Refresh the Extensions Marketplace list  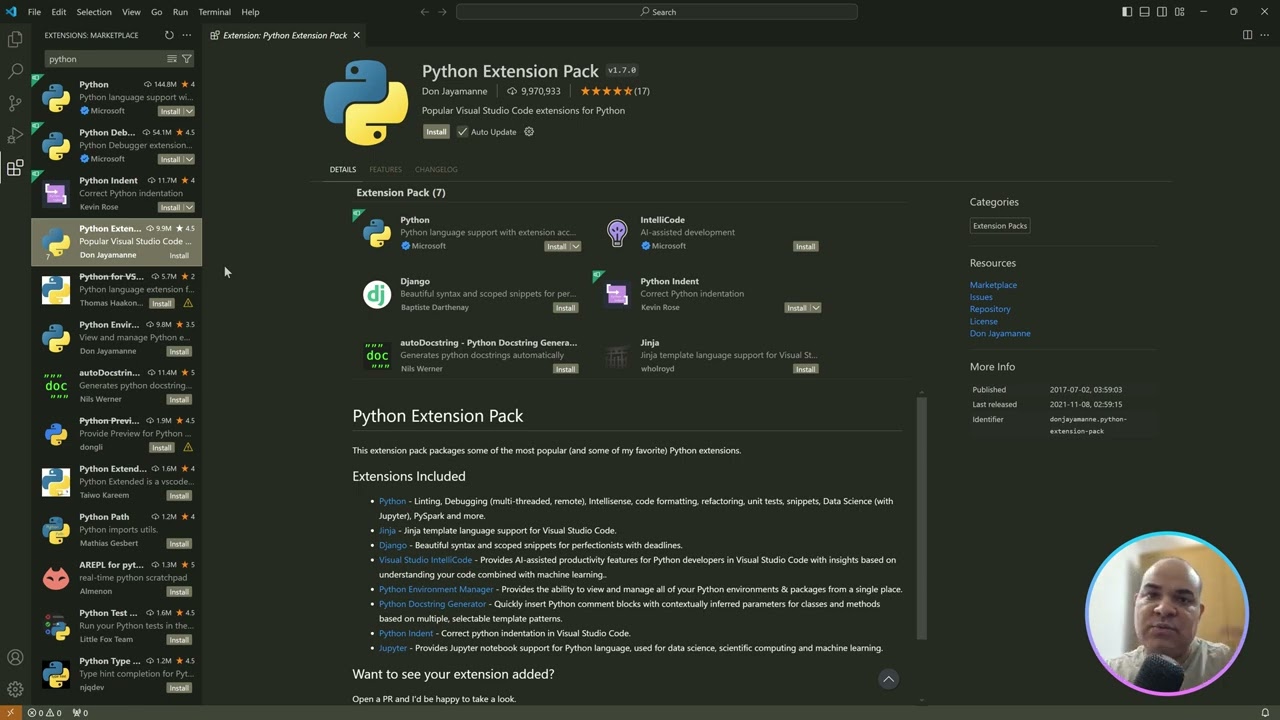(x=169, y=35)
